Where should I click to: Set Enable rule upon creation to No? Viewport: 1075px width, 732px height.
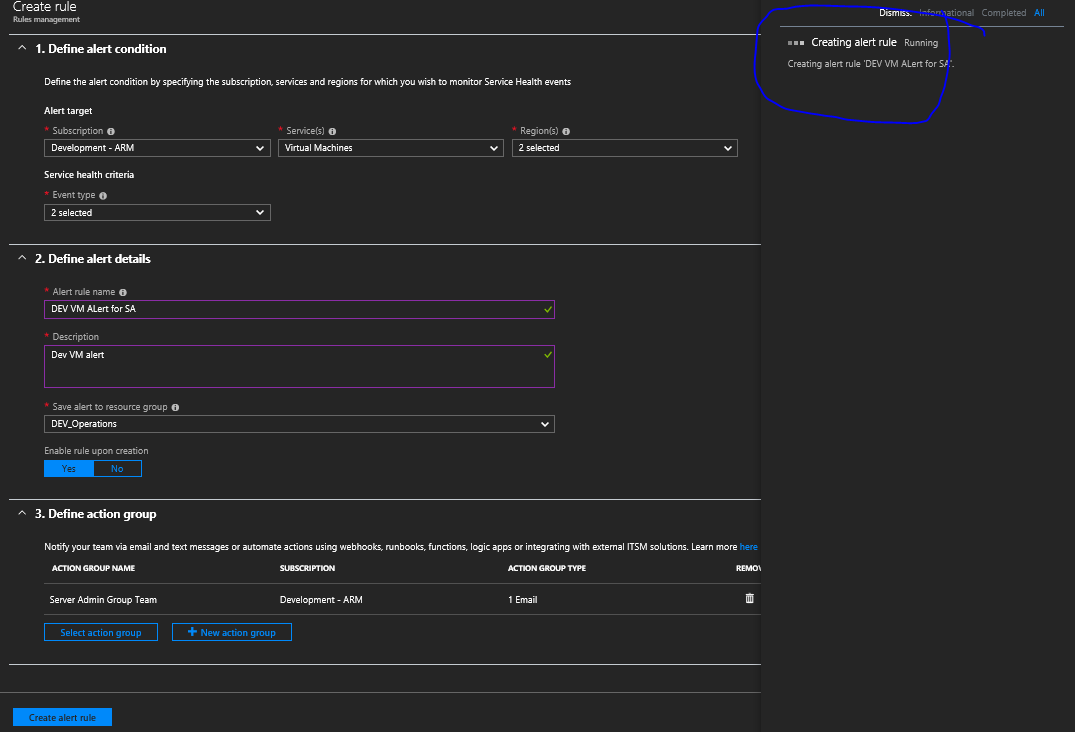click(117, 469)
